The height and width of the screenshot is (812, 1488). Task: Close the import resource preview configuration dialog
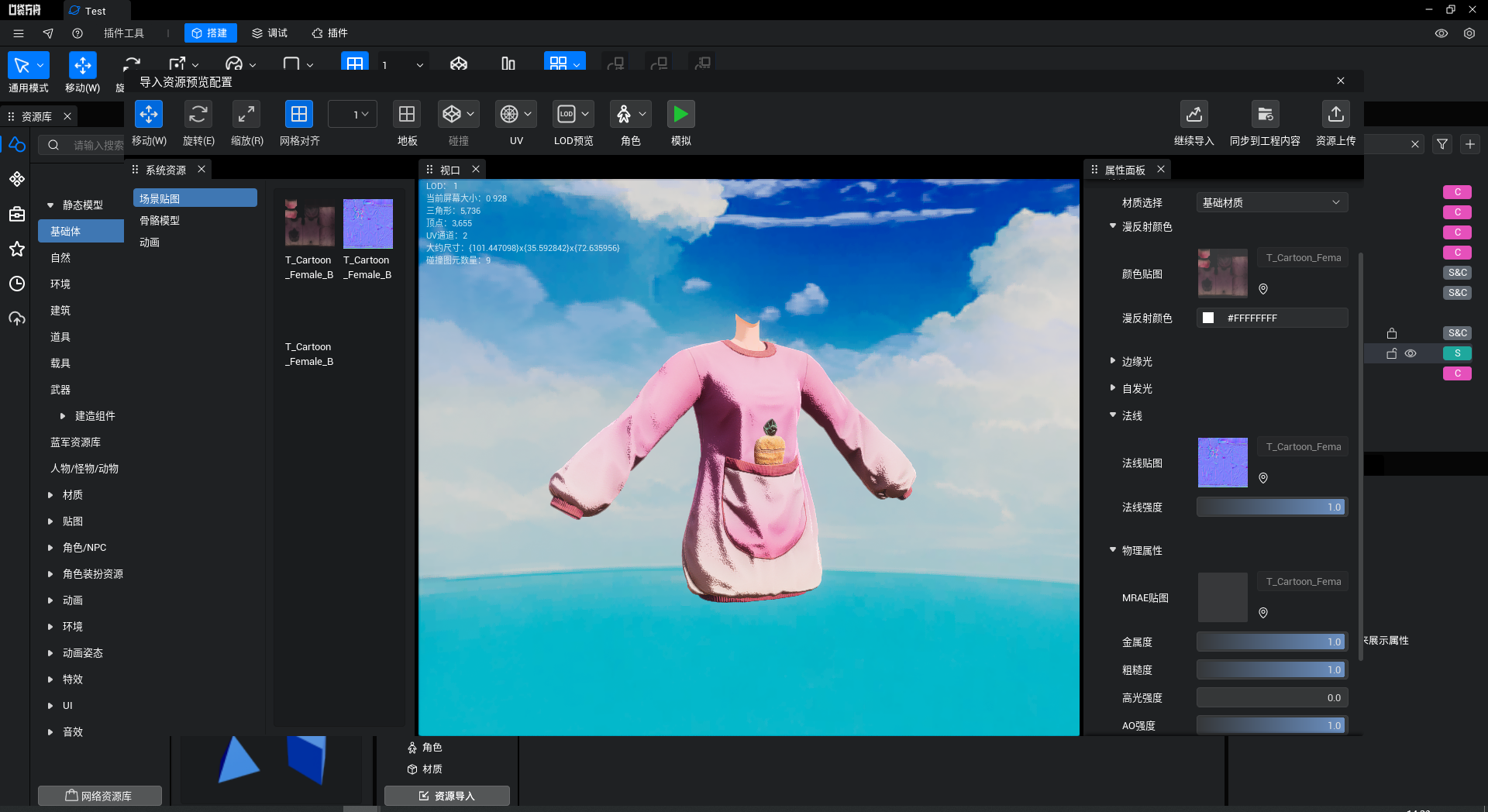pyautogui.click(x=1341, y=81)
